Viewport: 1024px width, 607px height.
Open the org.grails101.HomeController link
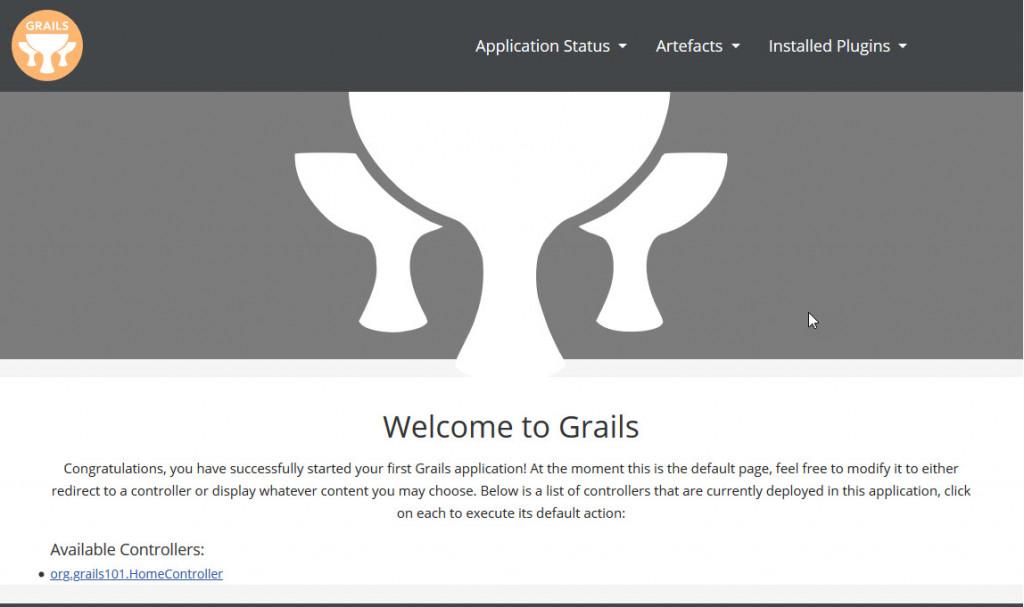click(136, 574)
